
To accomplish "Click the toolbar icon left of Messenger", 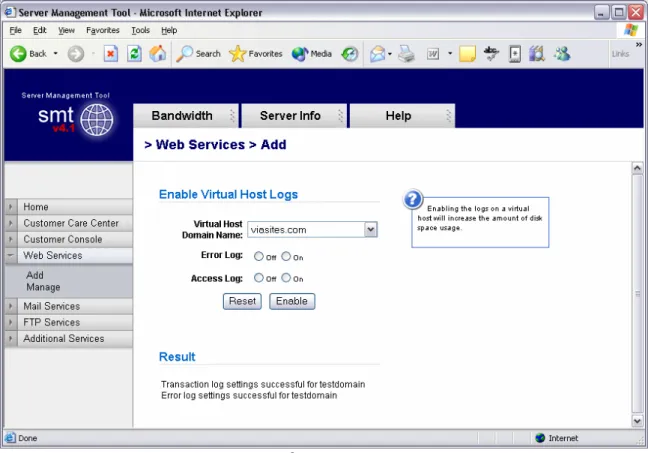I will click(537, 54).
